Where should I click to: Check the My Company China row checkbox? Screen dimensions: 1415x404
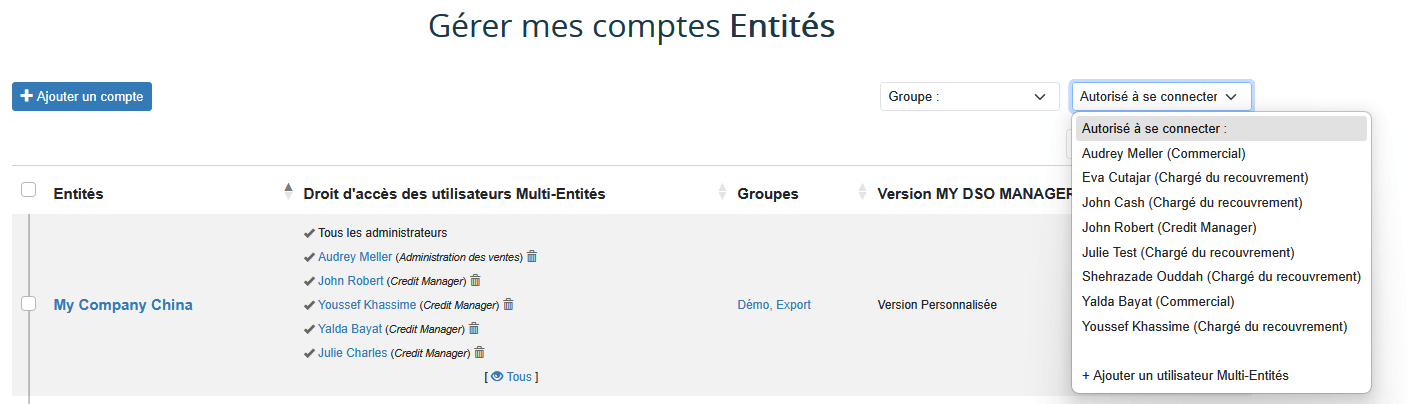[x=29, y=304]
